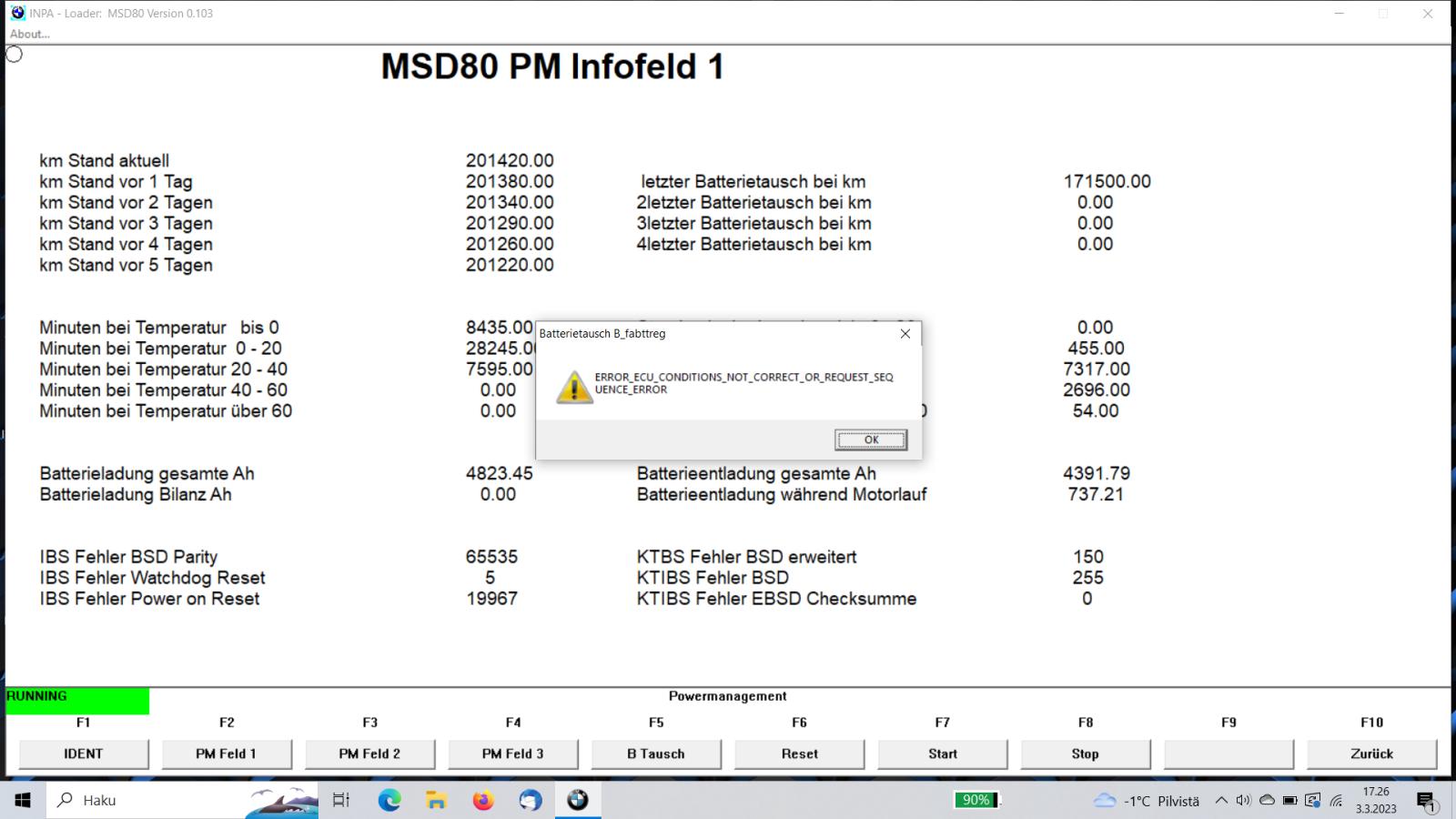Launch Microsoft Edge from the taskbar
The image size is (1456, 819).
point(389,800)
